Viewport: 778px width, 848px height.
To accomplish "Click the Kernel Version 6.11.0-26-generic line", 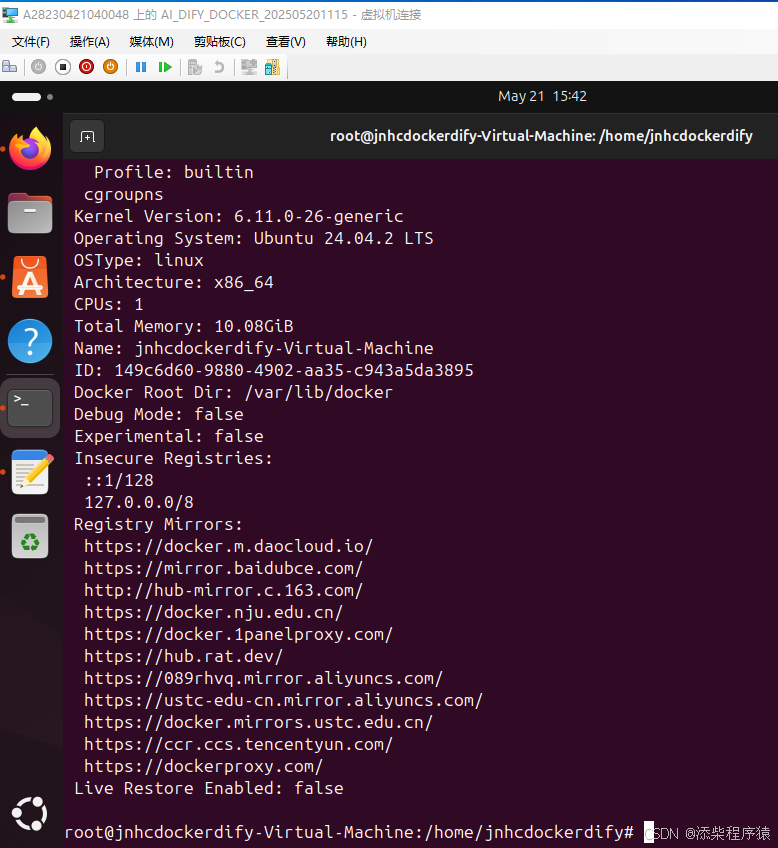I will pyautogui.click(x=238, y=216).
